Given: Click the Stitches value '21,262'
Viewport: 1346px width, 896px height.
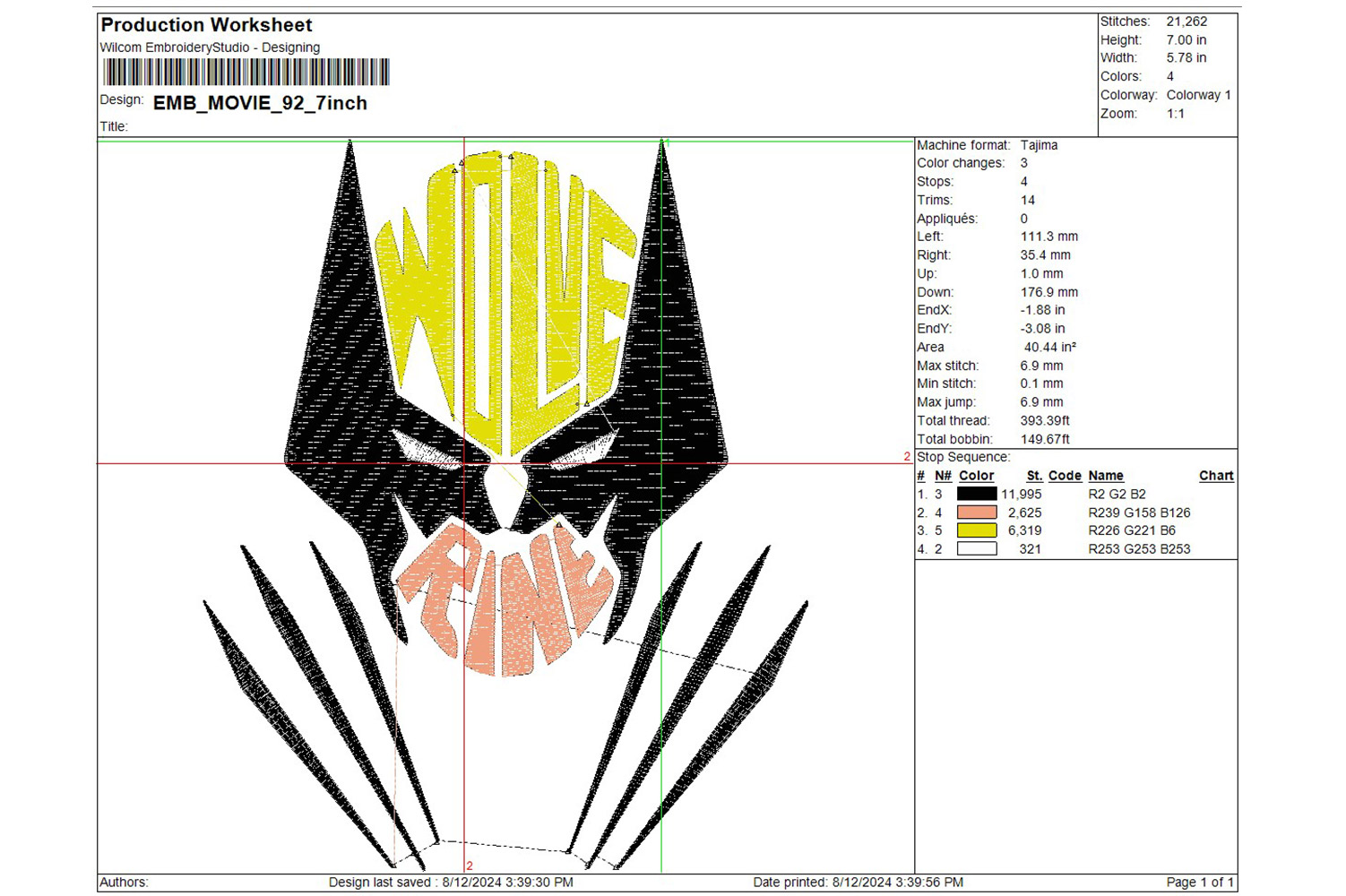Looking at the screenshot, I should (1186, 22).
